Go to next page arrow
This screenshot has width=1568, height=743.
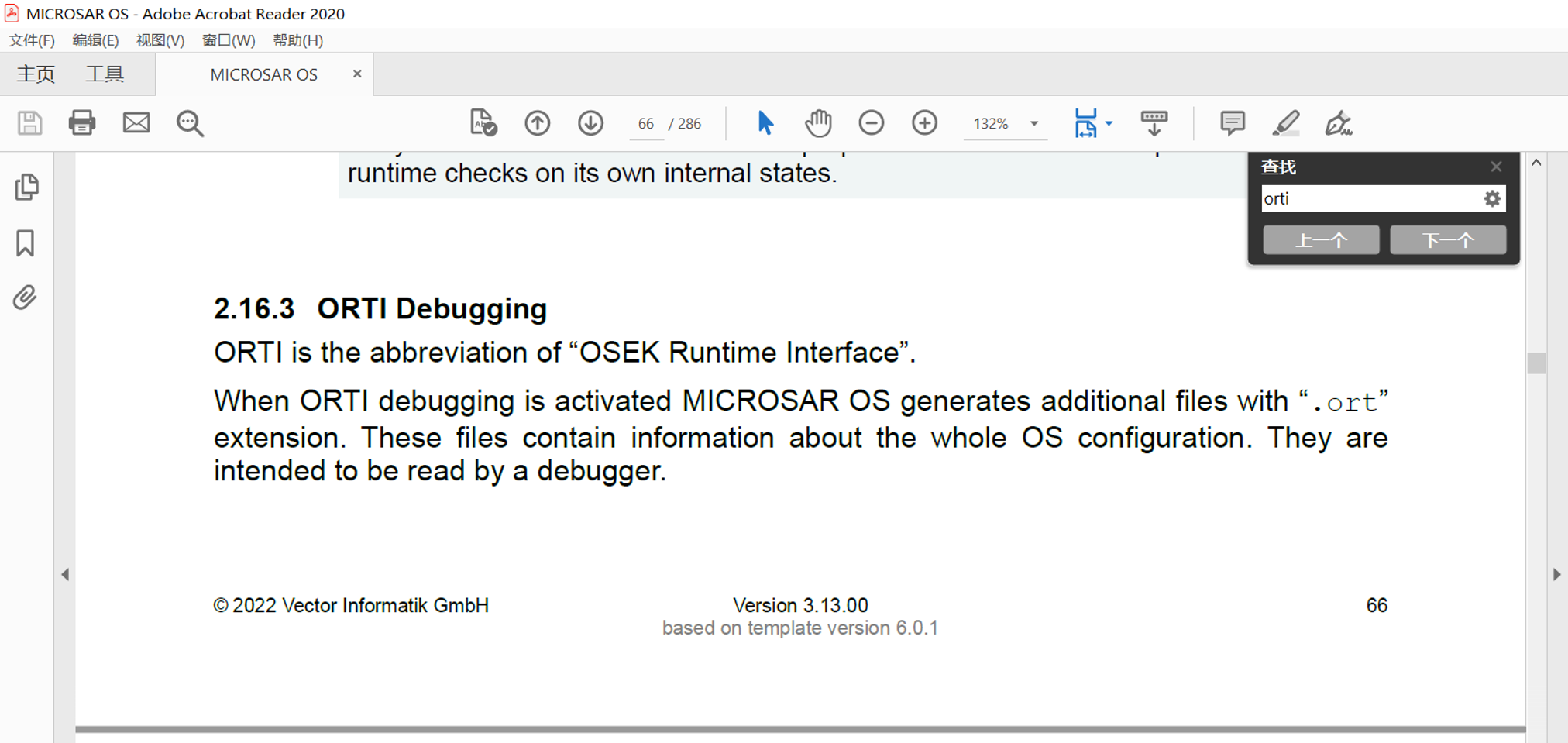590,123
